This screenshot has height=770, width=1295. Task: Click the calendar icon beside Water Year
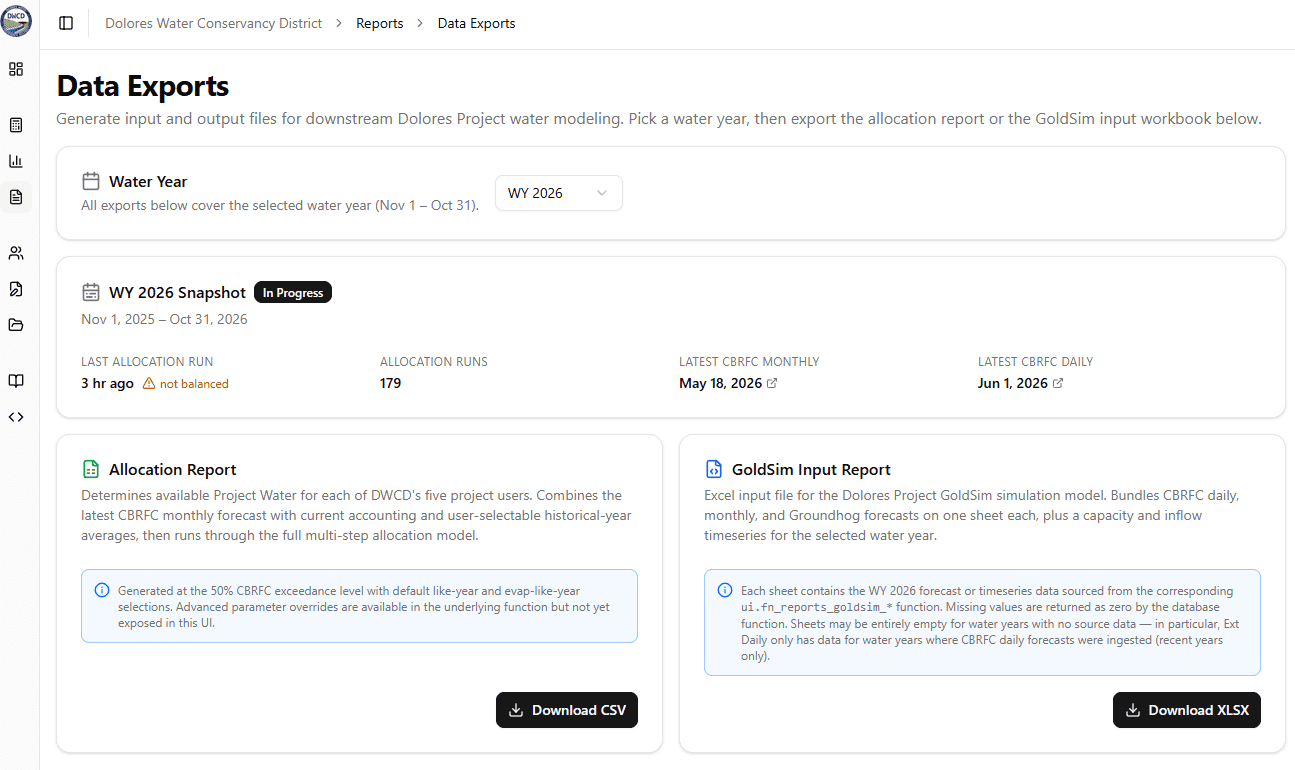click(x=91, y=181)
